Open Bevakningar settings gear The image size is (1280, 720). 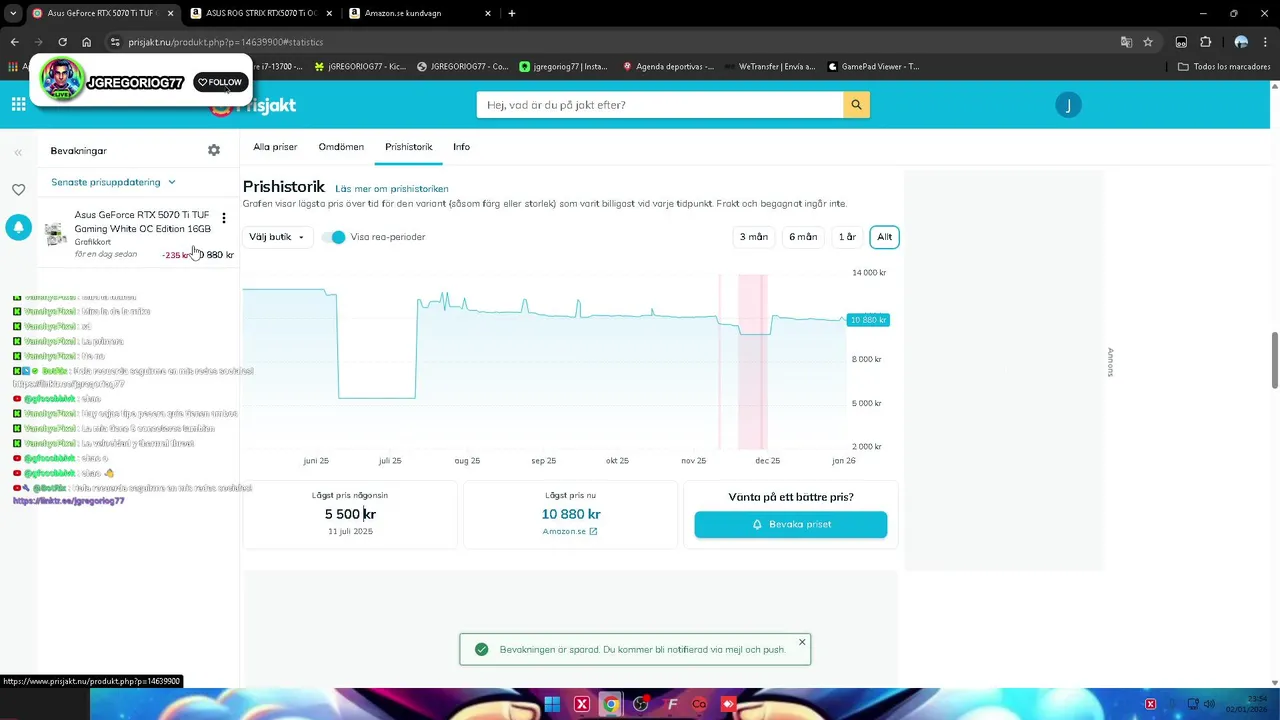click(214, 150)
